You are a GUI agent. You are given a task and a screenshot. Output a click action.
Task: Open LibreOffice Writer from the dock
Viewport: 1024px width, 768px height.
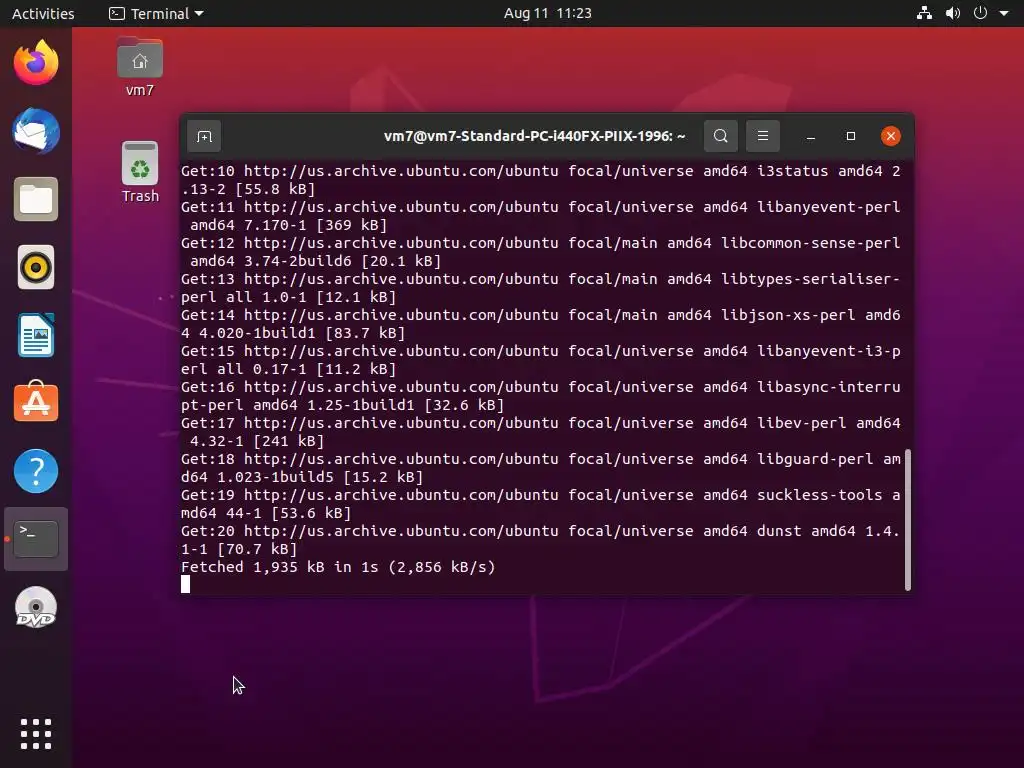coord(36,335)
